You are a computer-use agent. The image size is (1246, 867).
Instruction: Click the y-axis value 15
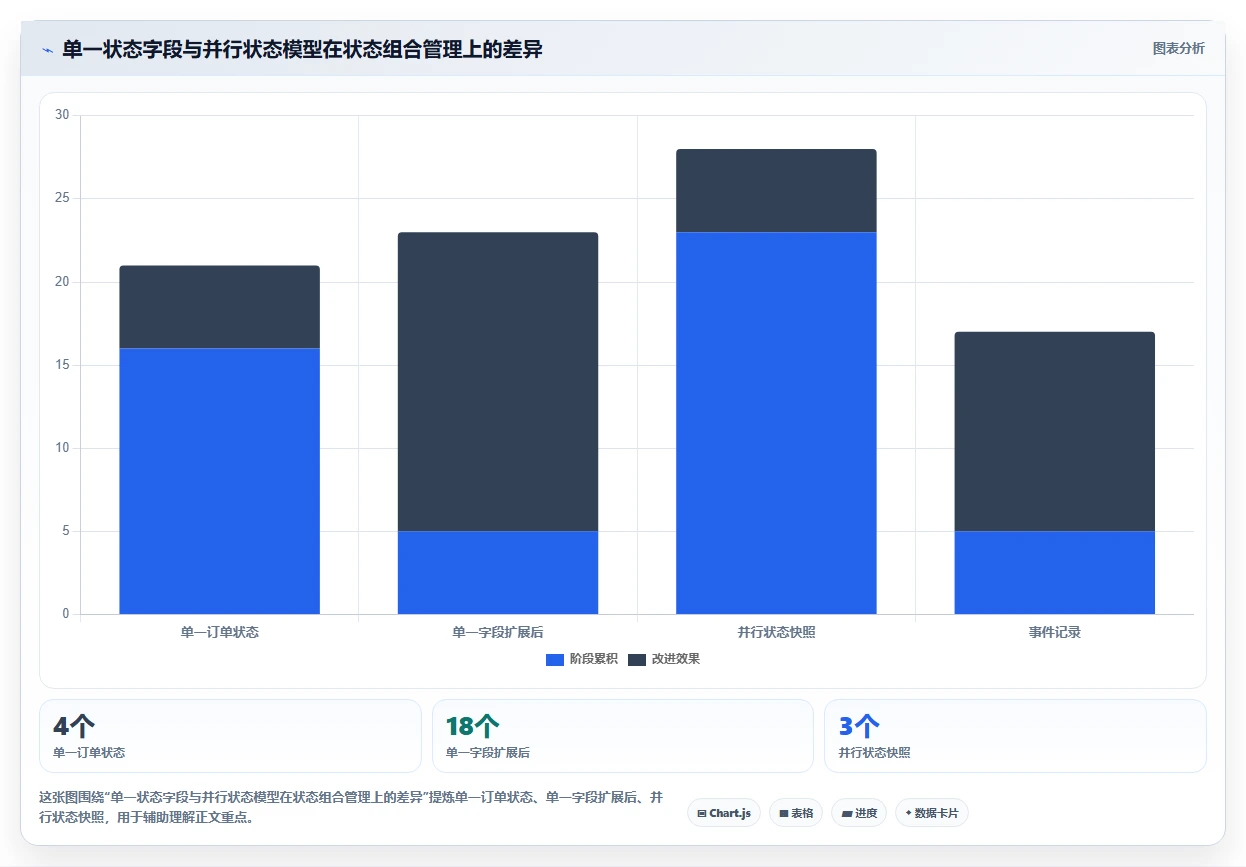coord(62,365)
